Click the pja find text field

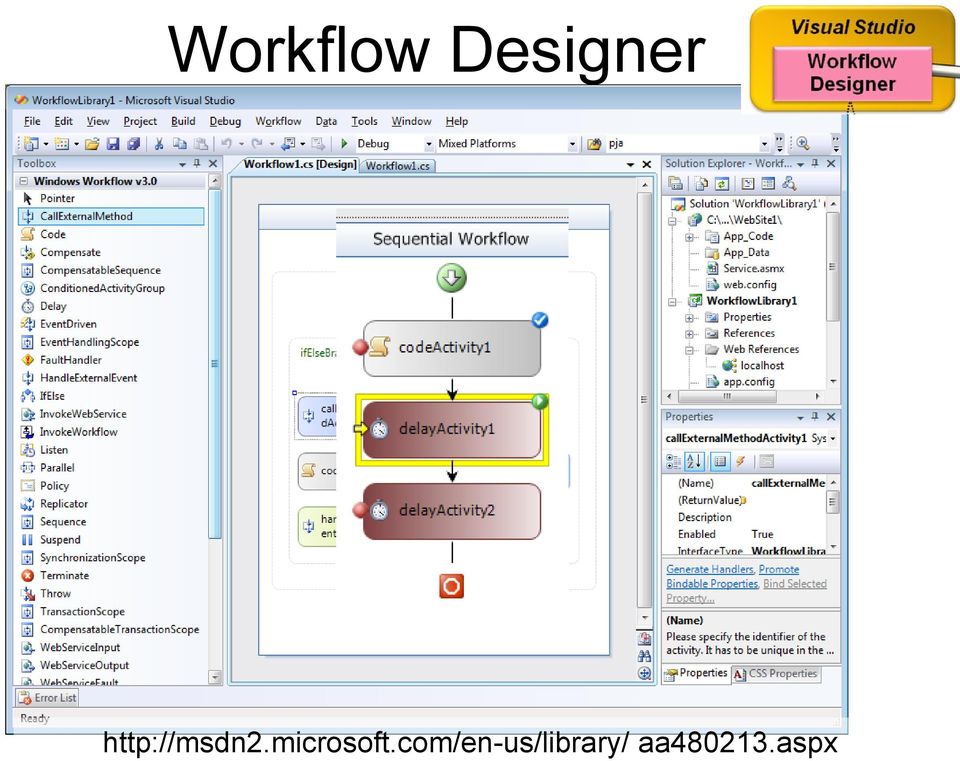click(x=683, y=144)
